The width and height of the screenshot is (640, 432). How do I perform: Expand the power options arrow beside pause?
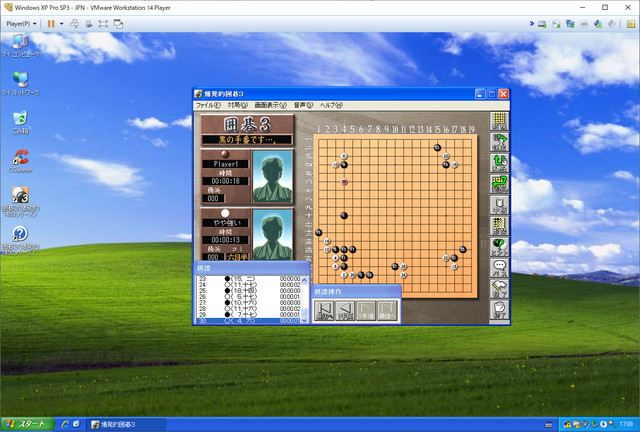[x=62, y=24]
